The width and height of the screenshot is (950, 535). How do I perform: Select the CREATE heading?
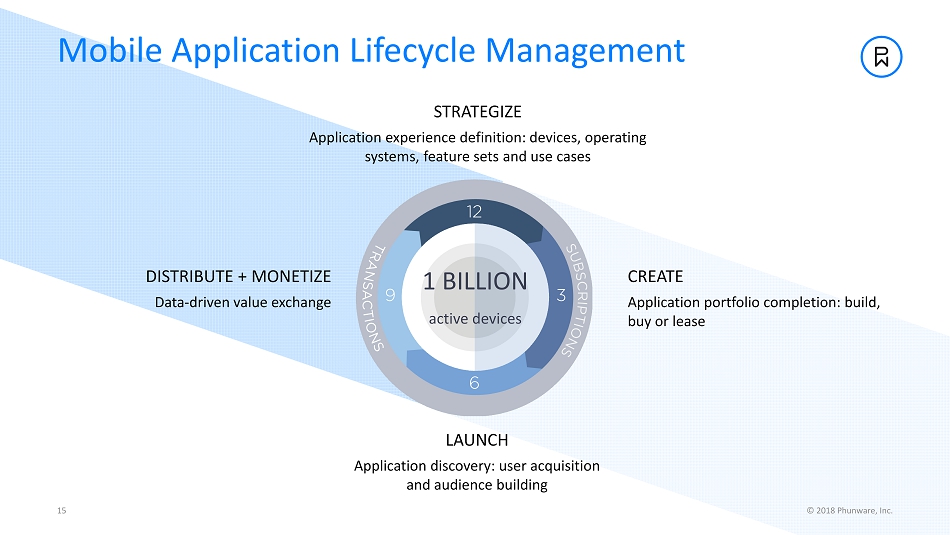(655, 276)
